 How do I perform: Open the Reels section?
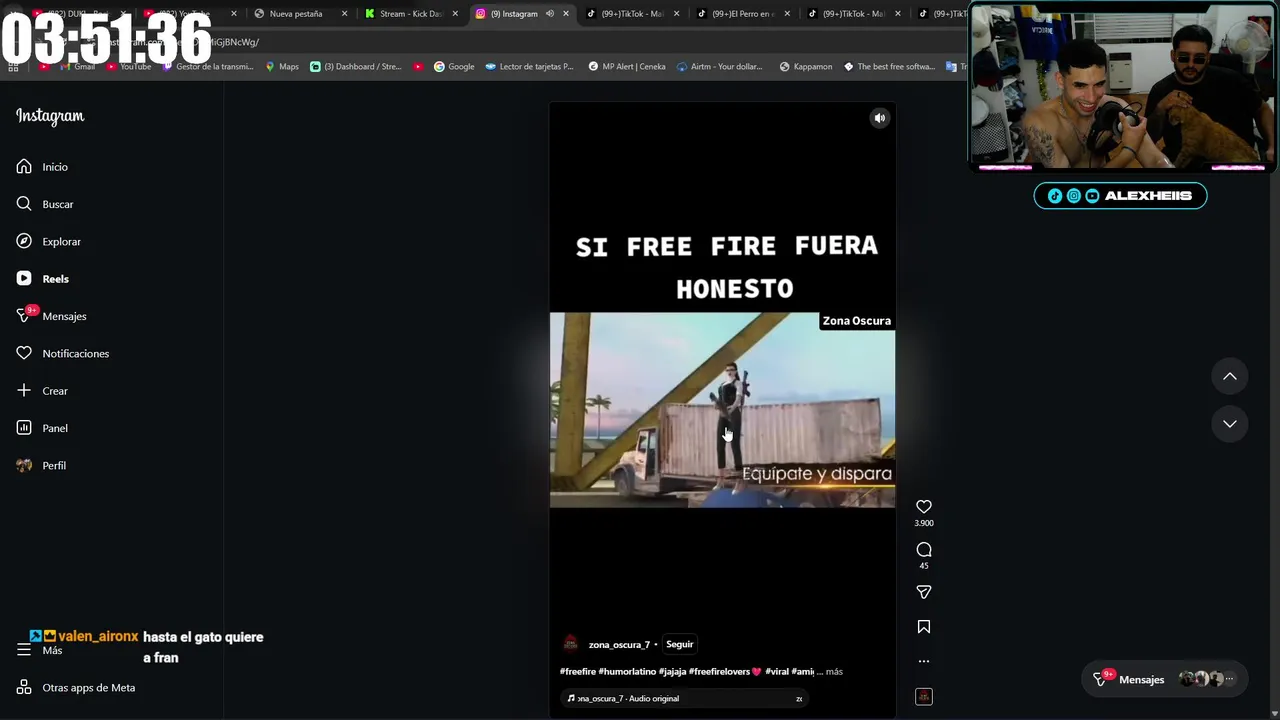pos(42,279)
